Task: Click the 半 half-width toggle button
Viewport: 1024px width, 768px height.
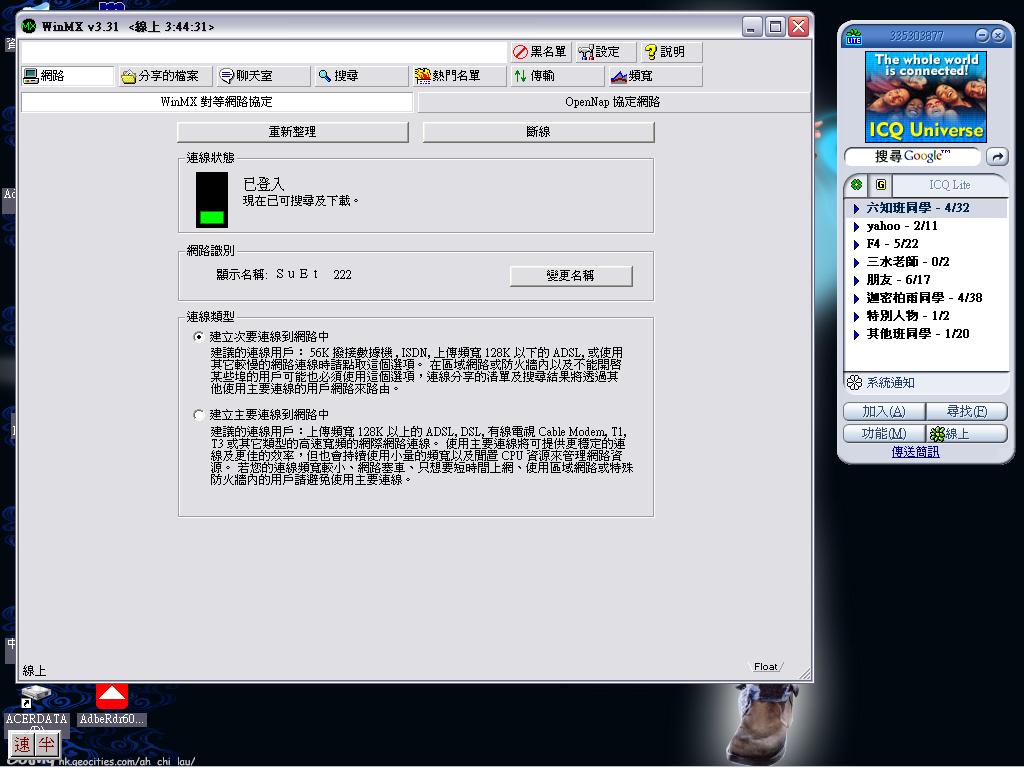Action: tap(46, 744)
